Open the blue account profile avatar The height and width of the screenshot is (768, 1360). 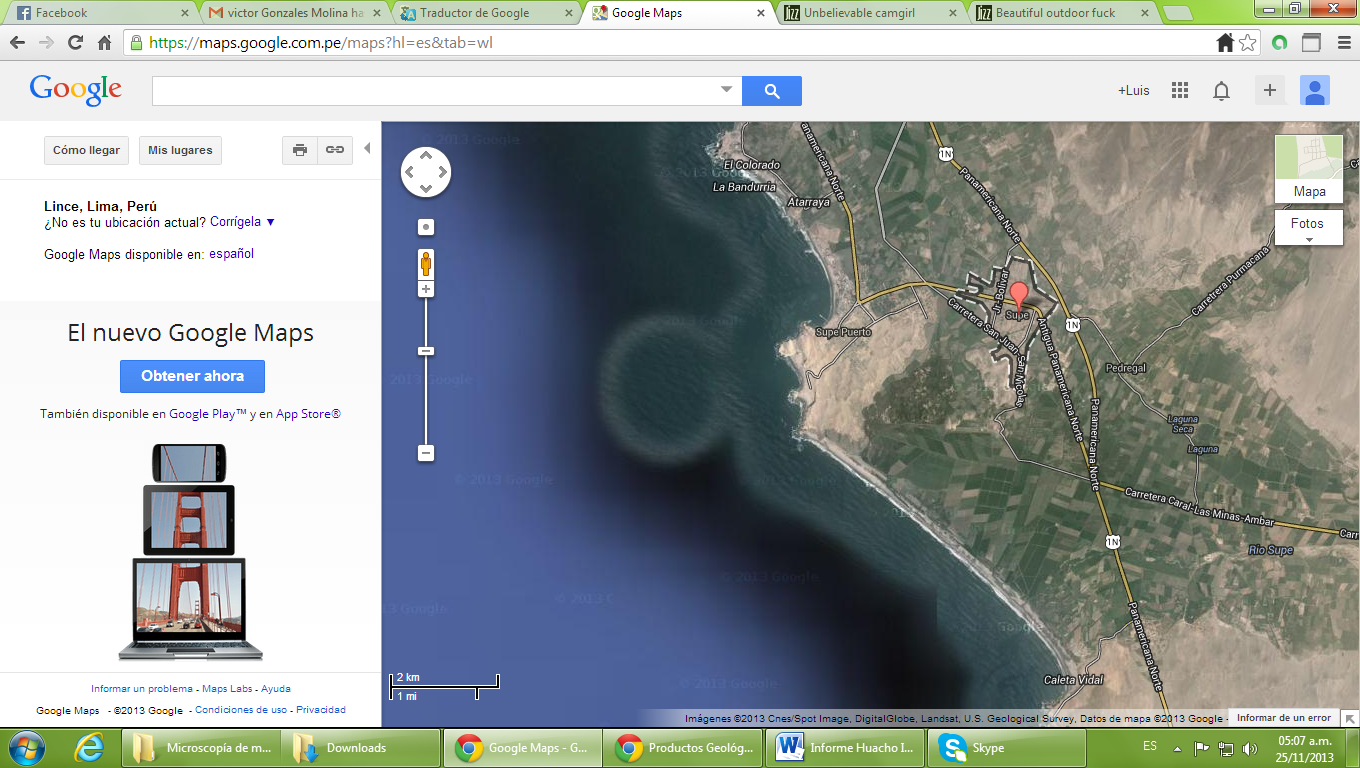1314,90
